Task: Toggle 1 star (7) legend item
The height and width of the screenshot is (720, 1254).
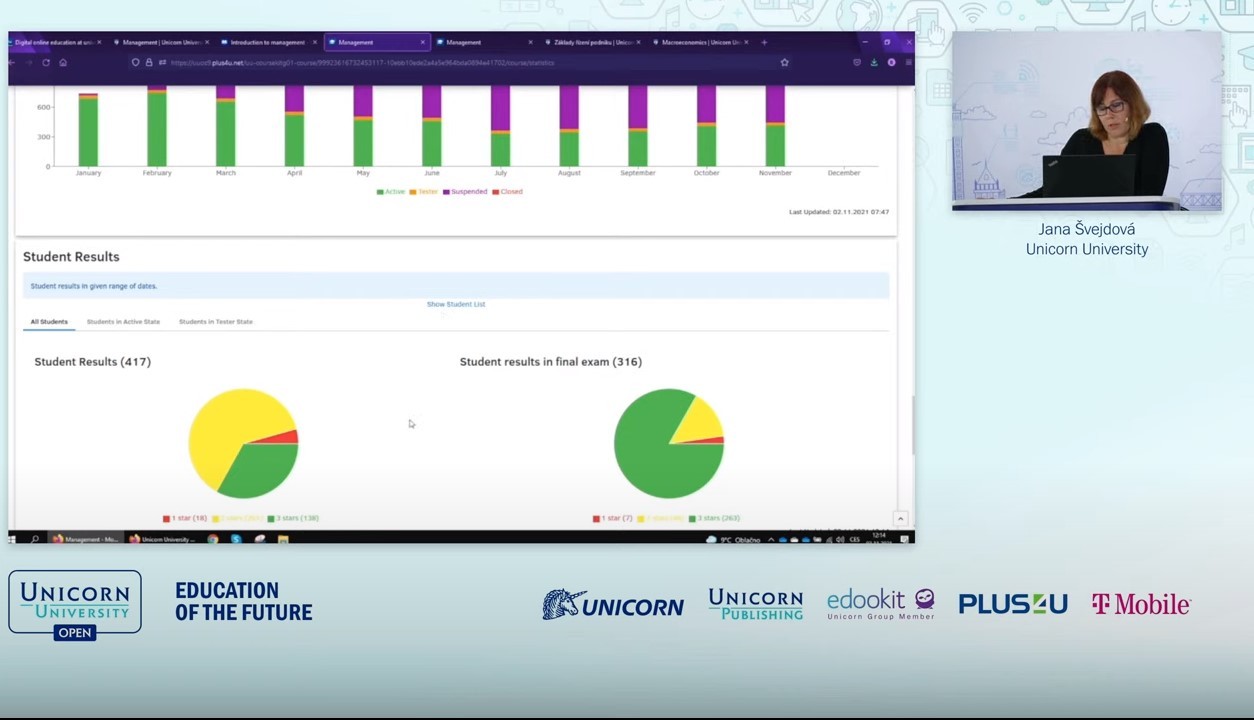Action: tap(613, 518)
